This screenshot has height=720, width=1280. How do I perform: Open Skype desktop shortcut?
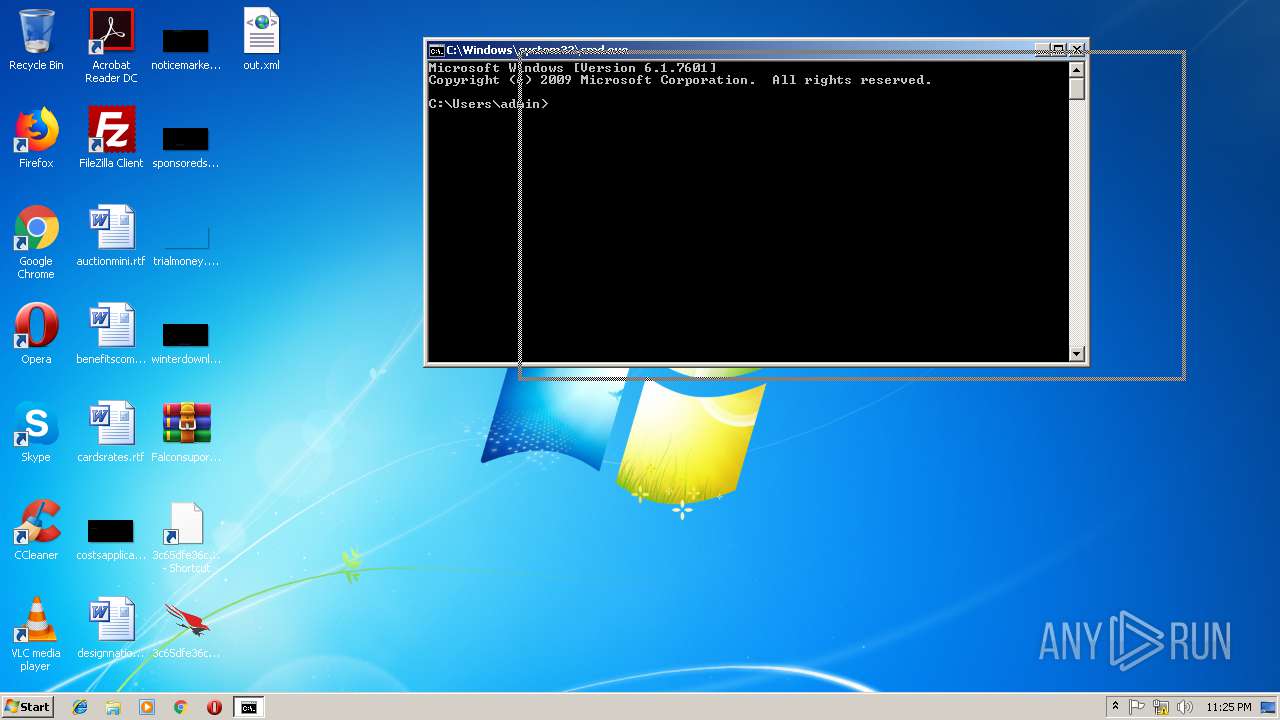[x=36, y=432]
